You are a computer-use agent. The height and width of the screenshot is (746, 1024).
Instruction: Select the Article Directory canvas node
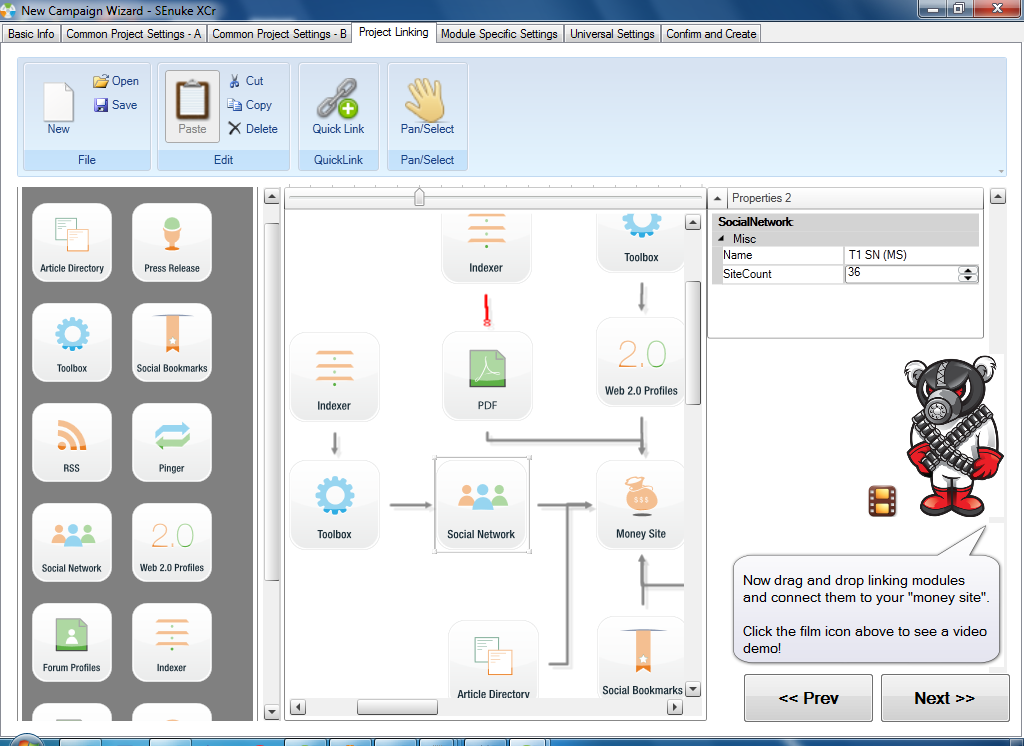coord(494,658)
